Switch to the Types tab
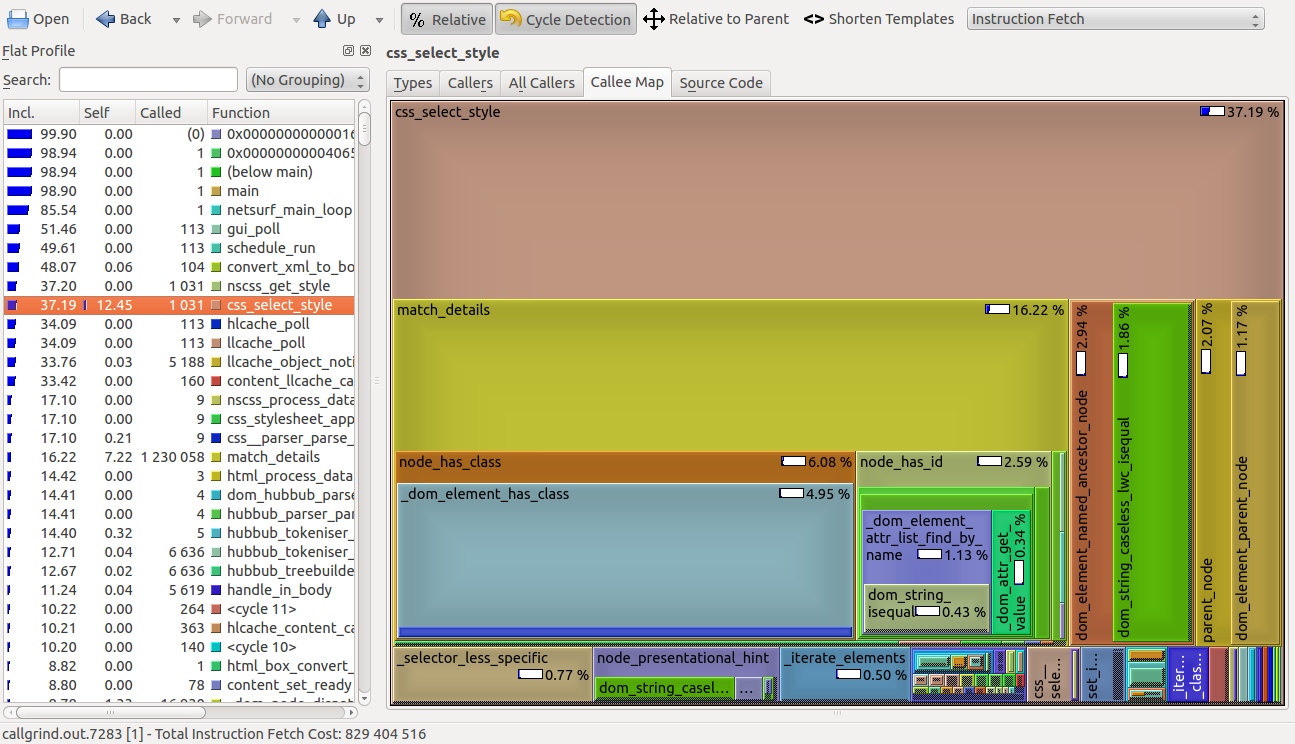This screenshot has height=744, width=1295. (x=413, y=83)
